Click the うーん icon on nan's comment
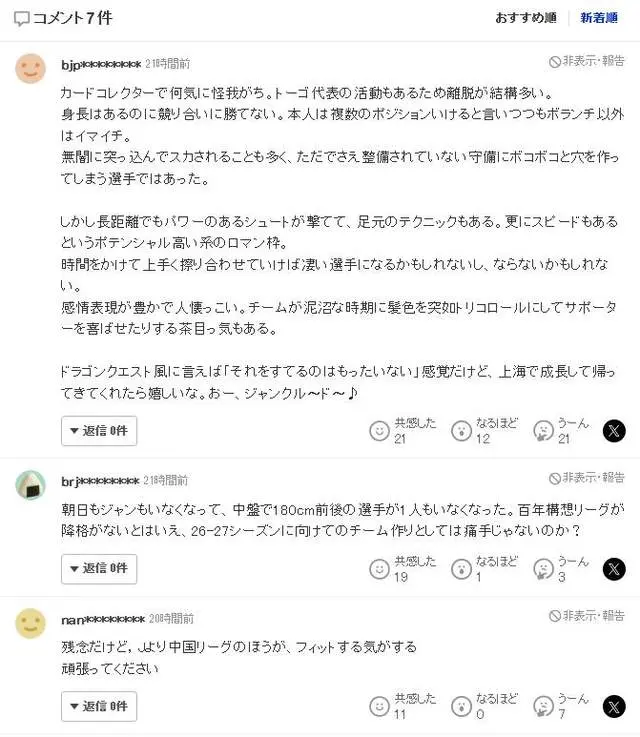 tap(543, 707)
